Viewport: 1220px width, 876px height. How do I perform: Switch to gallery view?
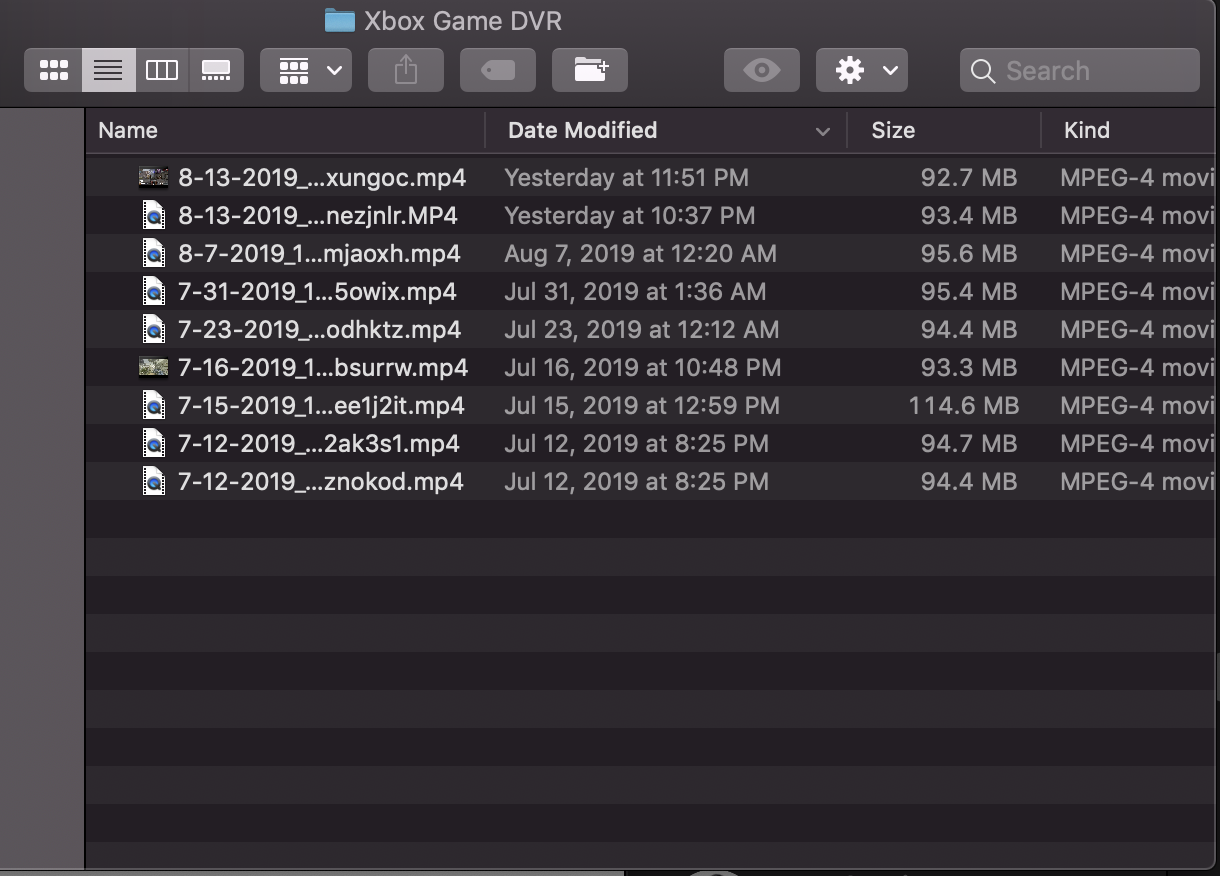click(x=216, y=70)
